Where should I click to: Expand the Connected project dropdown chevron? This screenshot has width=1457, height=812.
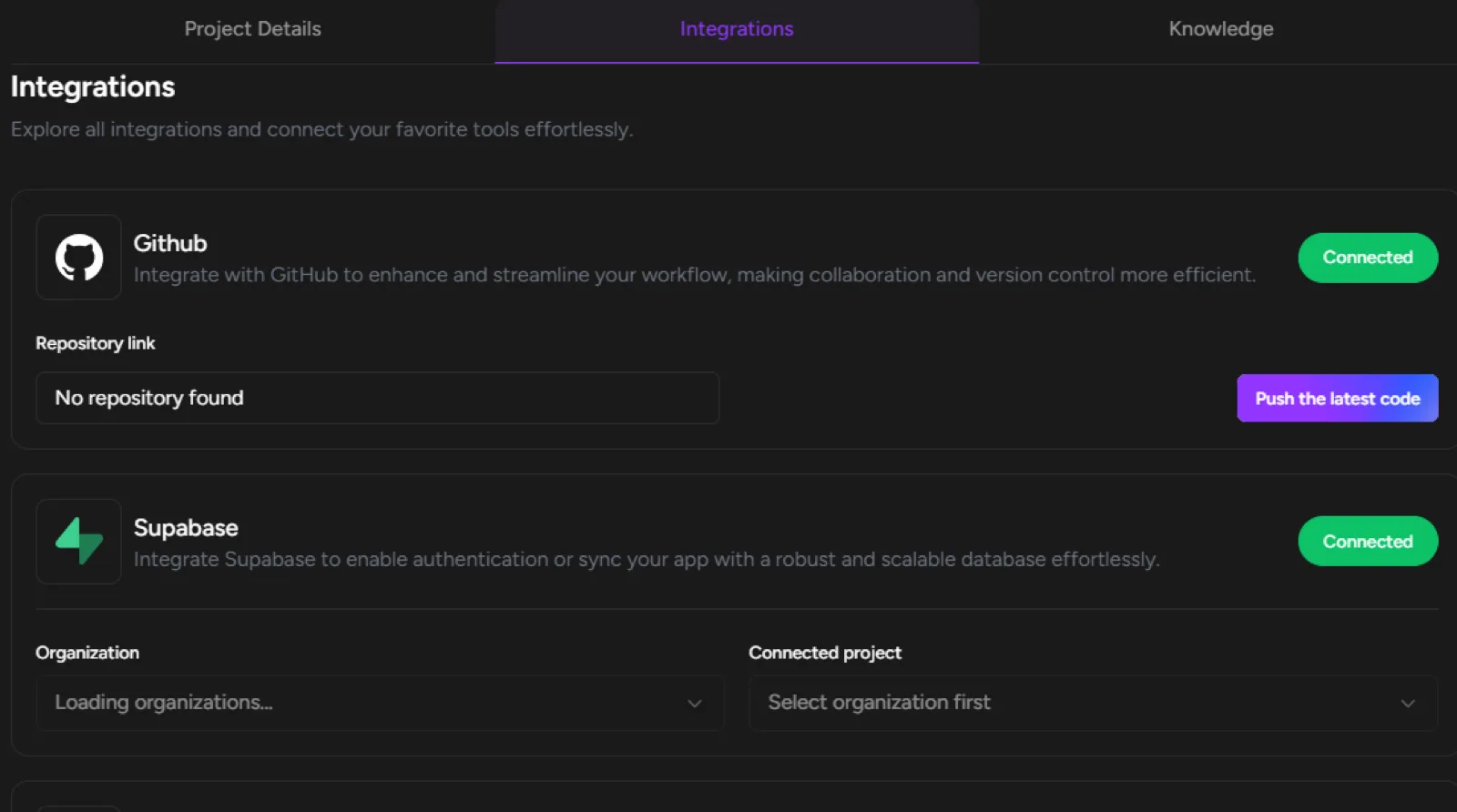click(1408, 703)
